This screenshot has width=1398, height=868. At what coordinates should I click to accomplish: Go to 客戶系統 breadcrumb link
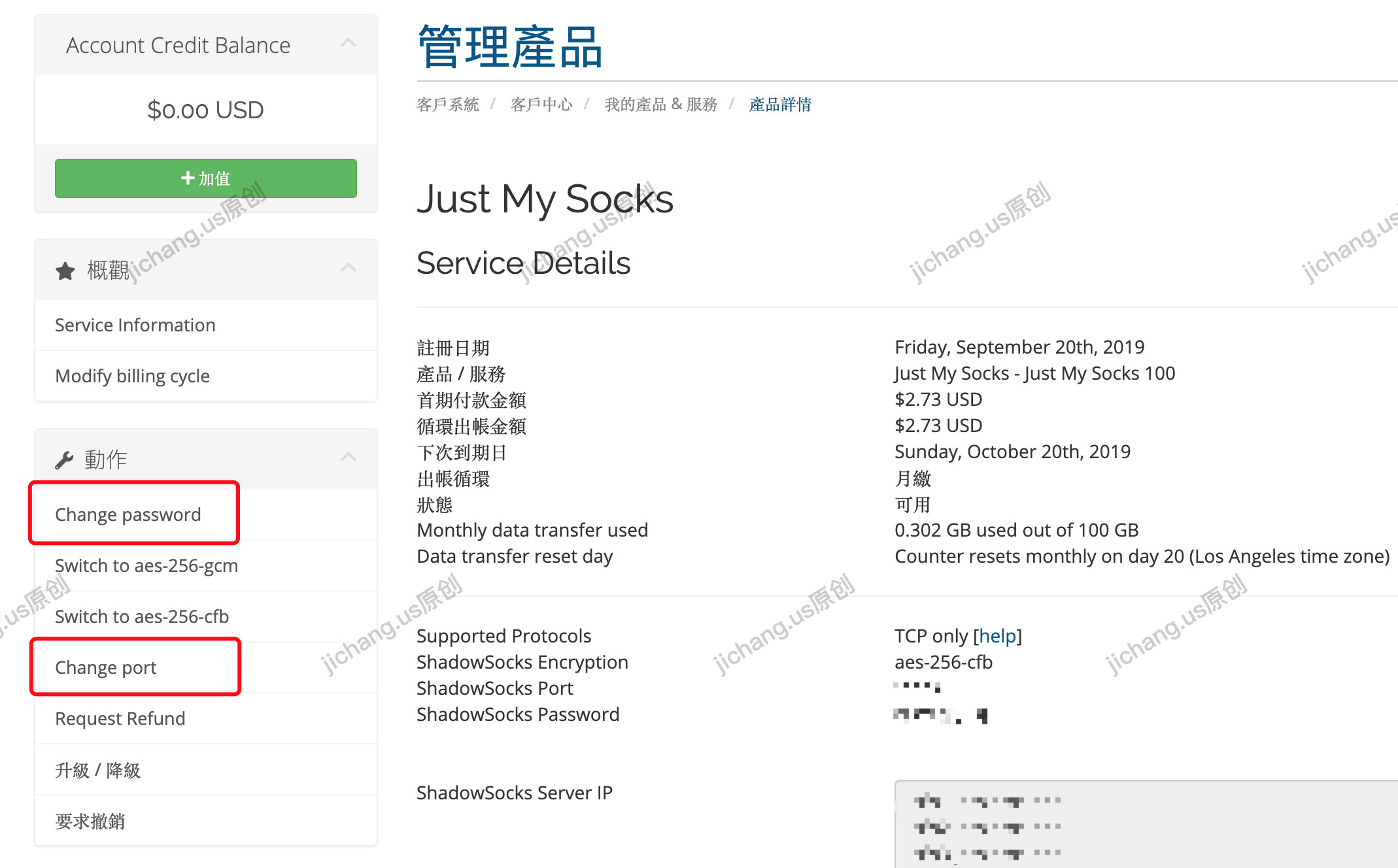pos(448,105)
